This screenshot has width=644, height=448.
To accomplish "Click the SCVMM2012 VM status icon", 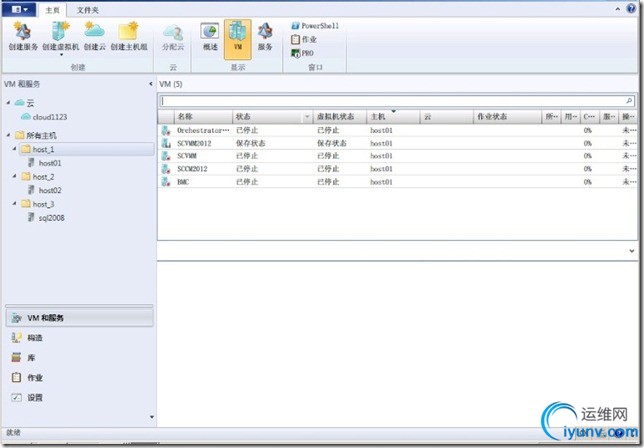I will pyautogui.click(x=166, y=143).
